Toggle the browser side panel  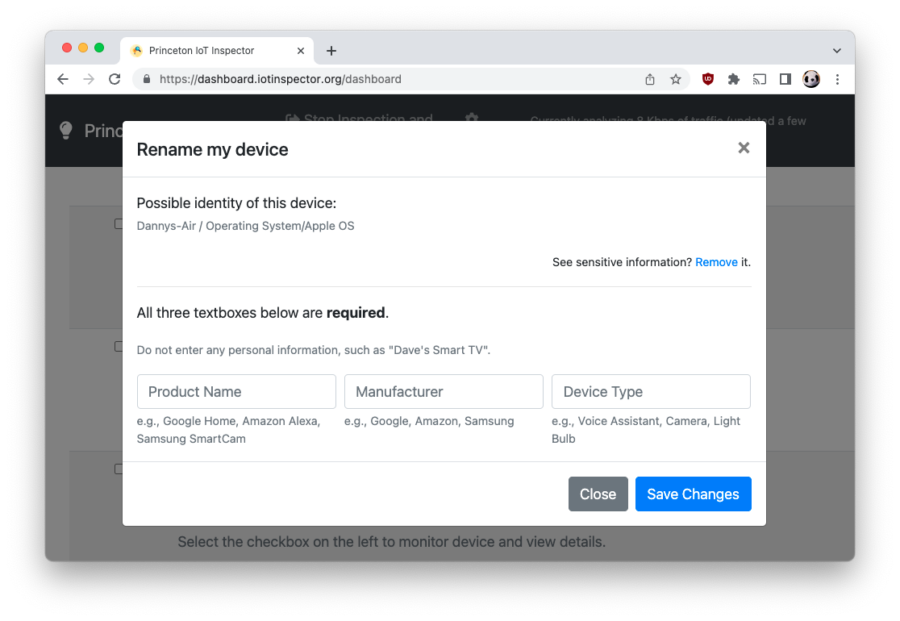point(785,79)
